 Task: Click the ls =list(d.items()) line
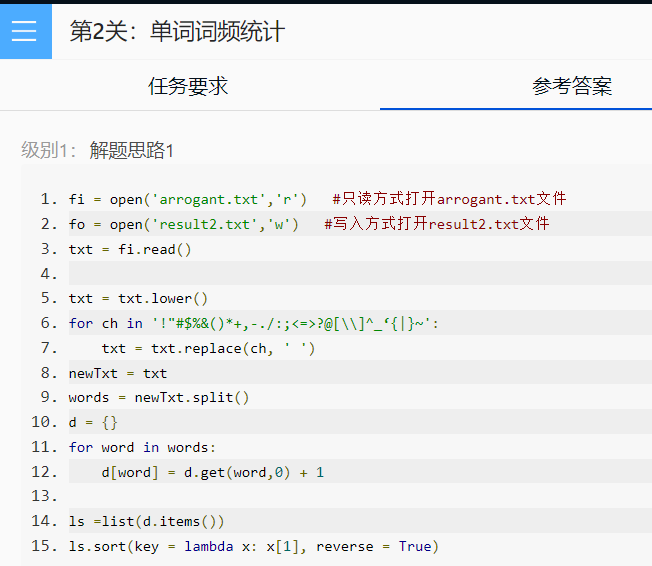(147, 521)
